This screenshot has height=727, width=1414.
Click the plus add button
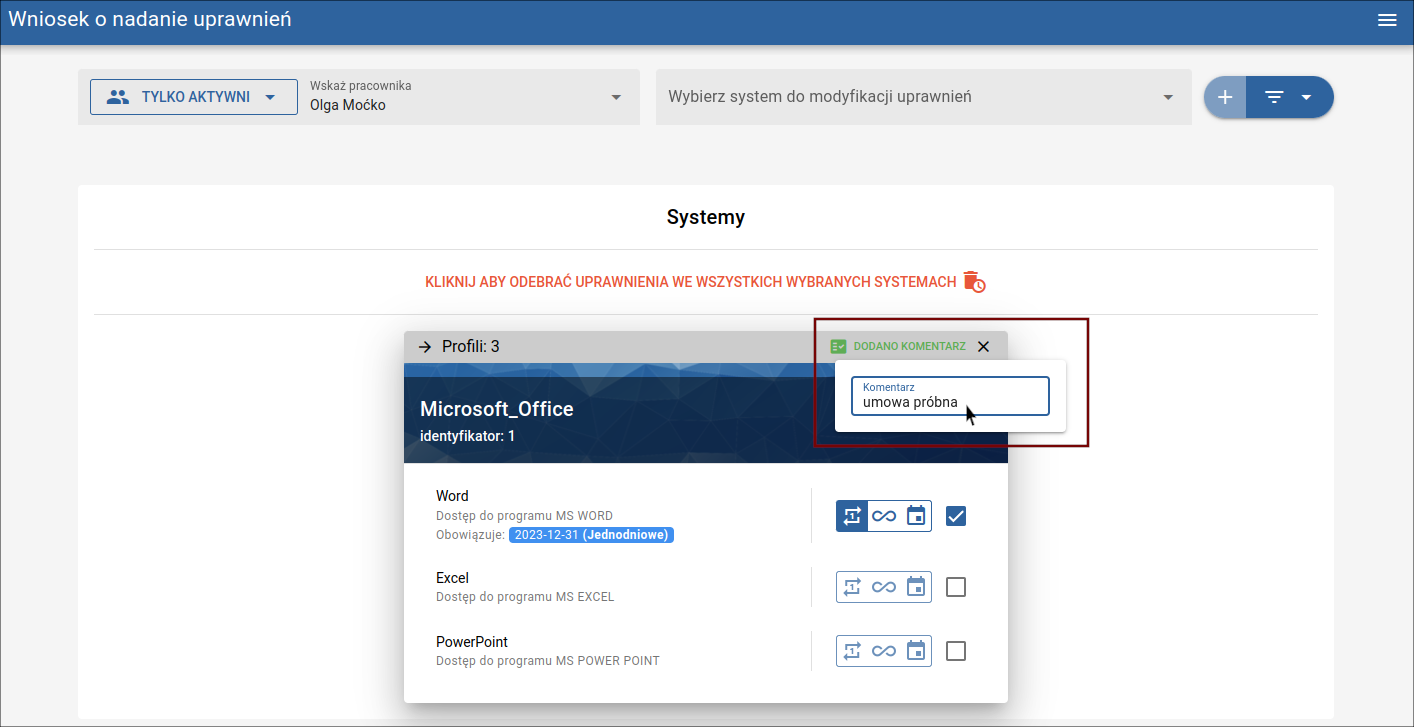(1225, 97)
